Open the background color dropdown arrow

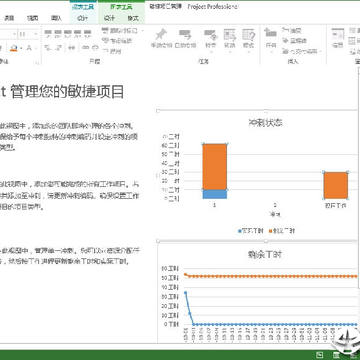pyautogui.click(x=21, y=48)
